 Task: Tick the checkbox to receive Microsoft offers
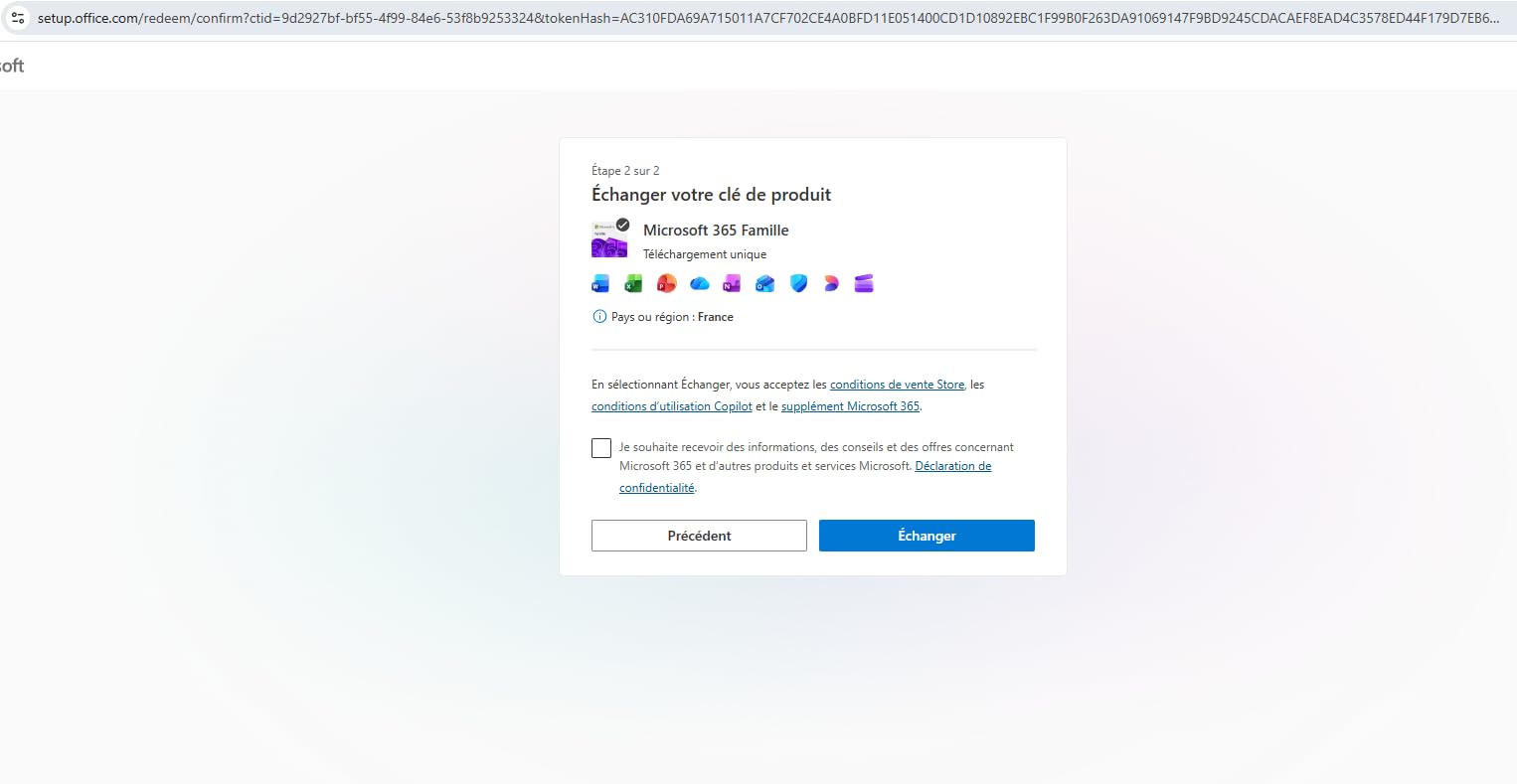[601, 448]
